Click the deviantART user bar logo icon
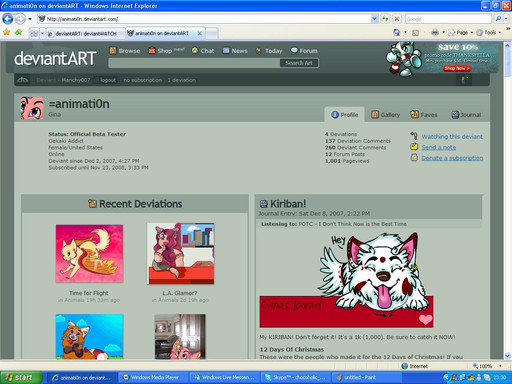 click(22, 80)
